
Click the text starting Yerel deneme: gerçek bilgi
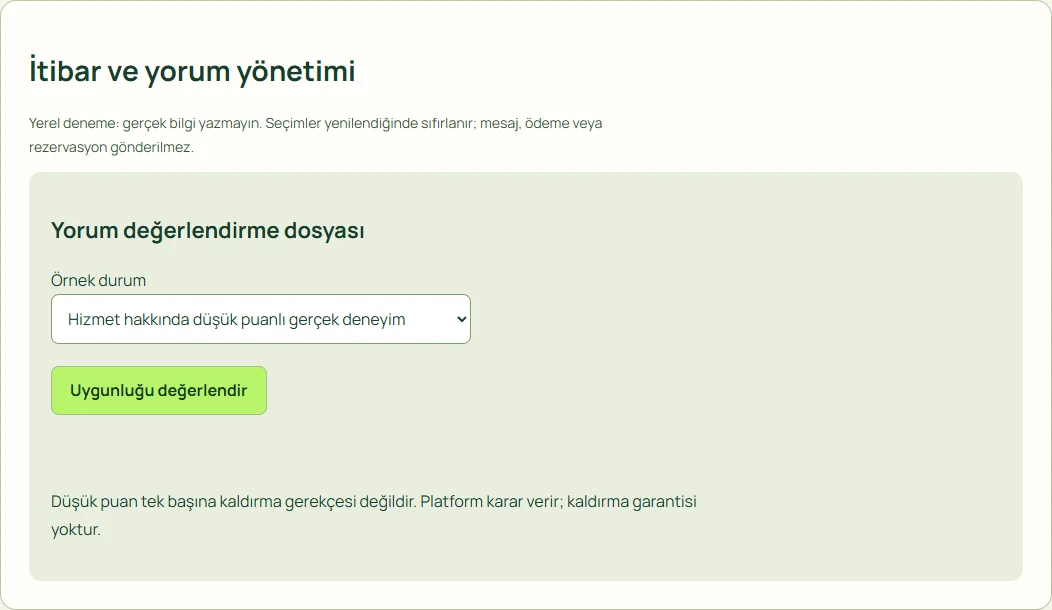(315, 135)
